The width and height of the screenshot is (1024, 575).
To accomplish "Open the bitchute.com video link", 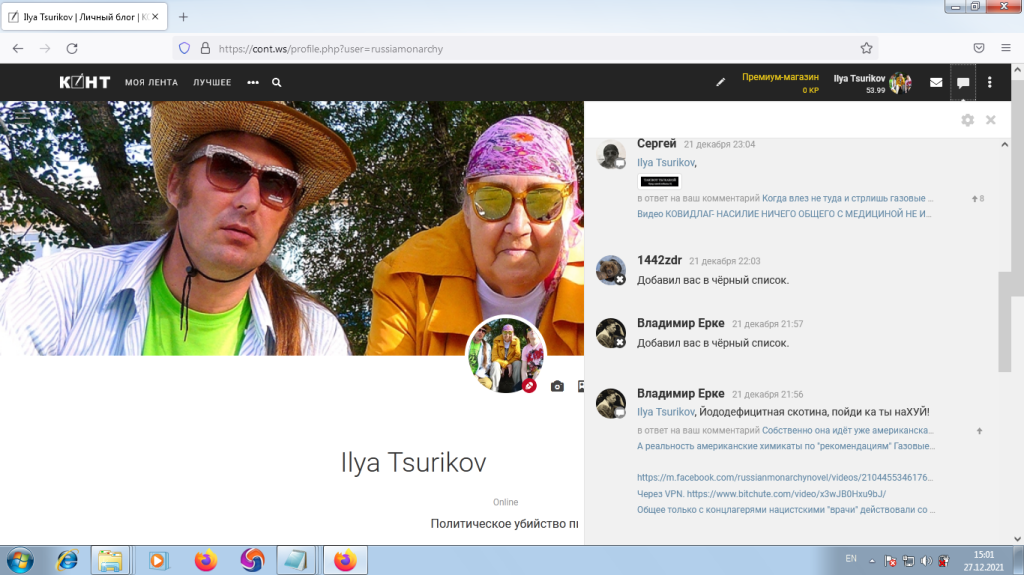I will [x=786, y=494].
